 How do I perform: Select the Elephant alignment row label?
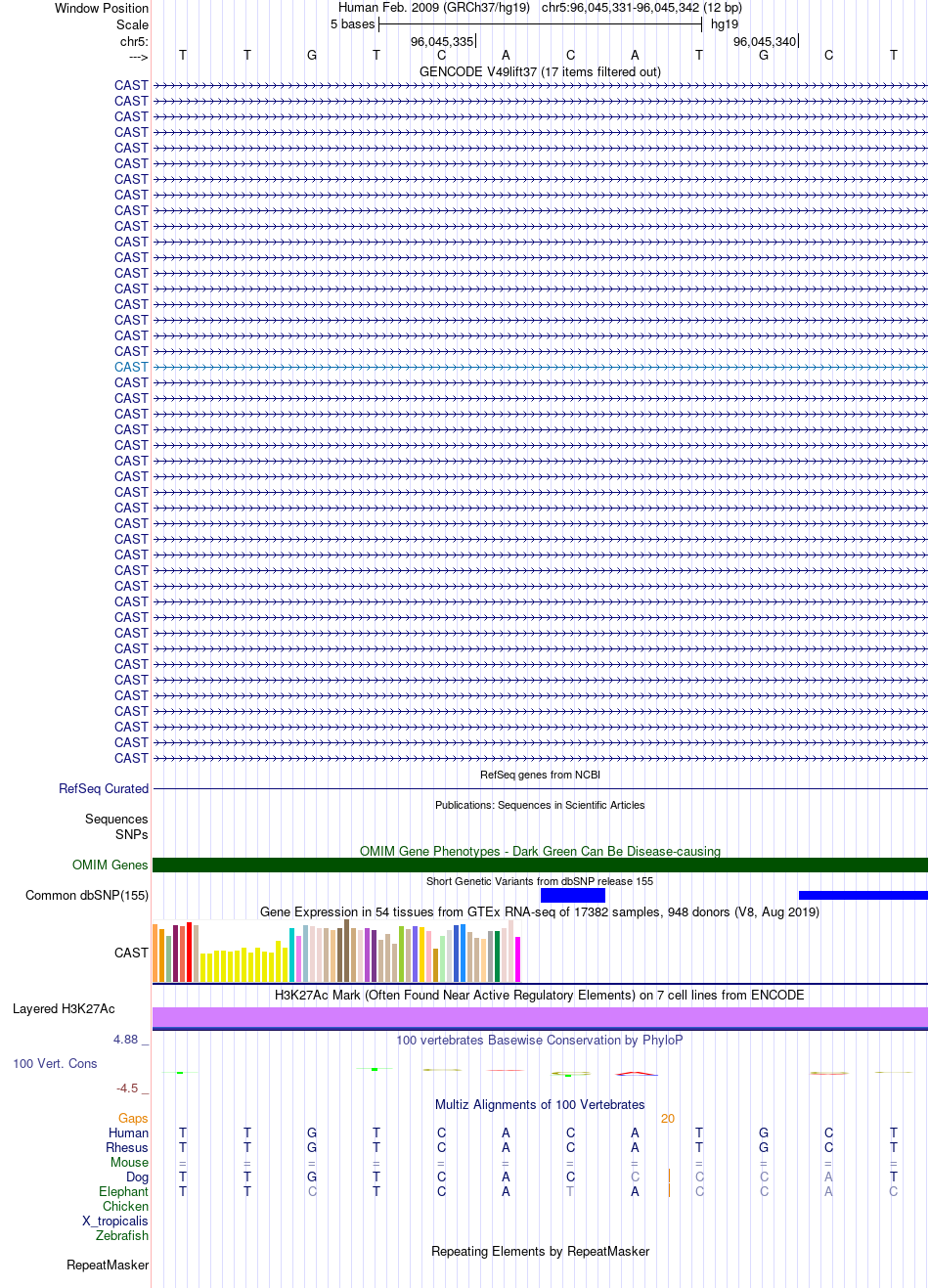123,1191
